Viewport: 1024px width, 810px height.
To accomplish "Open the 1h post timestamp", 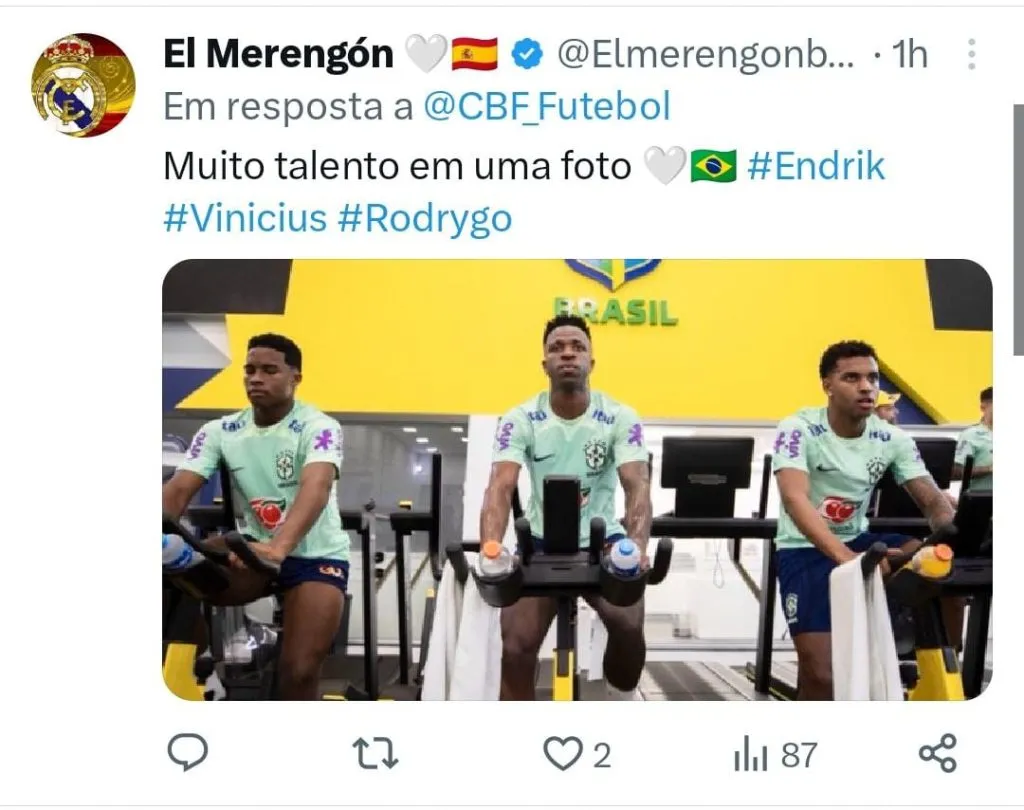I will (908, 54).
